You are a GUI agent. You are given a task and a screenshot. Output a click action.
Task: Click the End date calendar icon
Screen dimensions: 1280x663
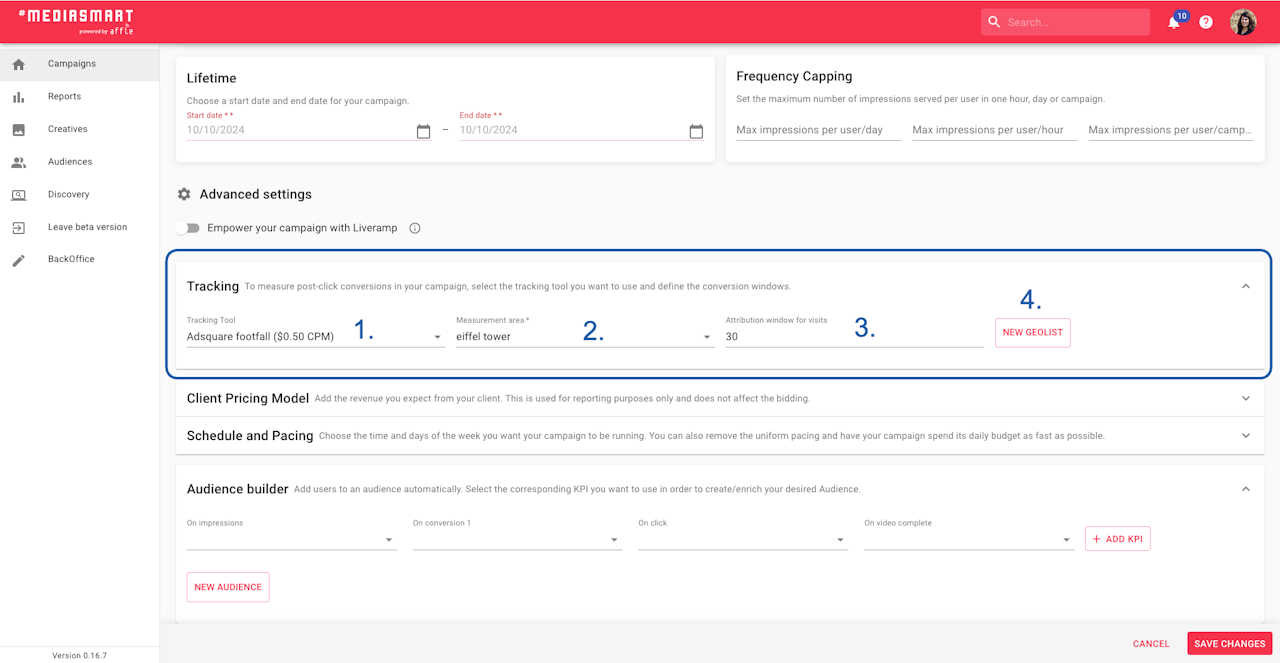point(696,131)
